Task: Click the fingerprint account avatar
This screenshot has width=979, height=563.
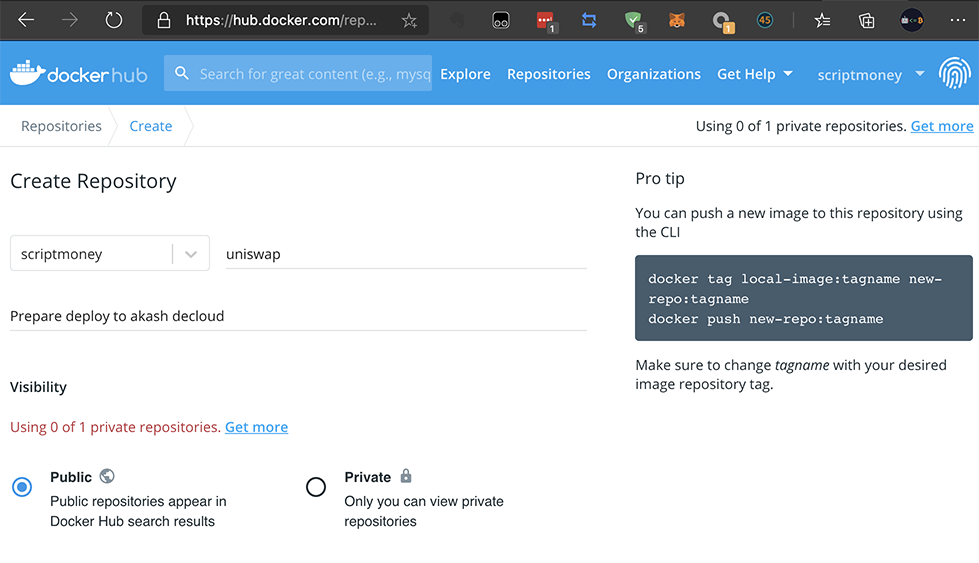Action: point(955,73)
